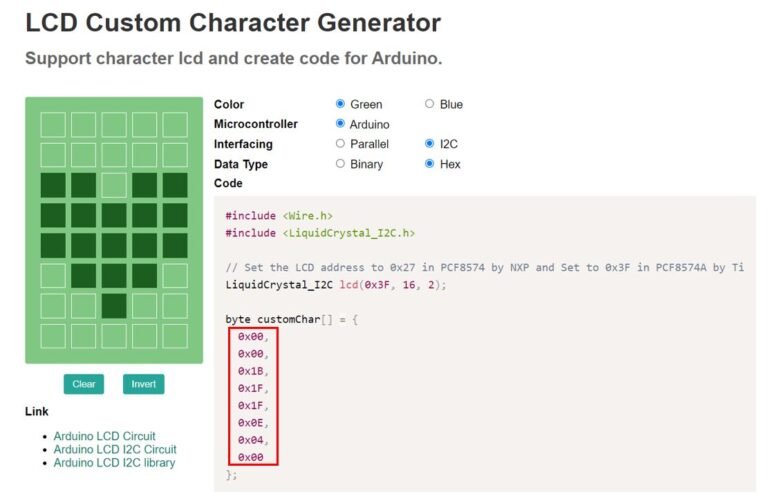768x501 pixels.
Task: Toggle the bottom-left pixel of the character grid
Action: (53, 336)
